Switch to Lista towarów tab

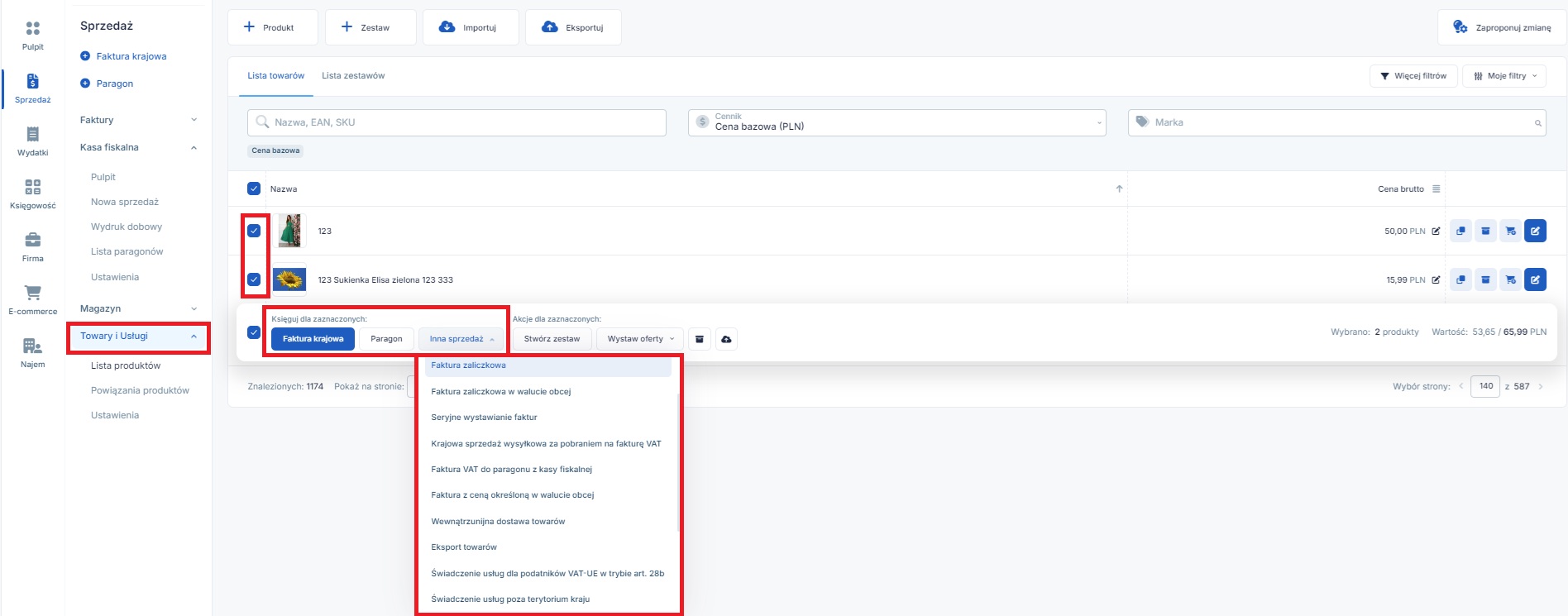[275, 76]
